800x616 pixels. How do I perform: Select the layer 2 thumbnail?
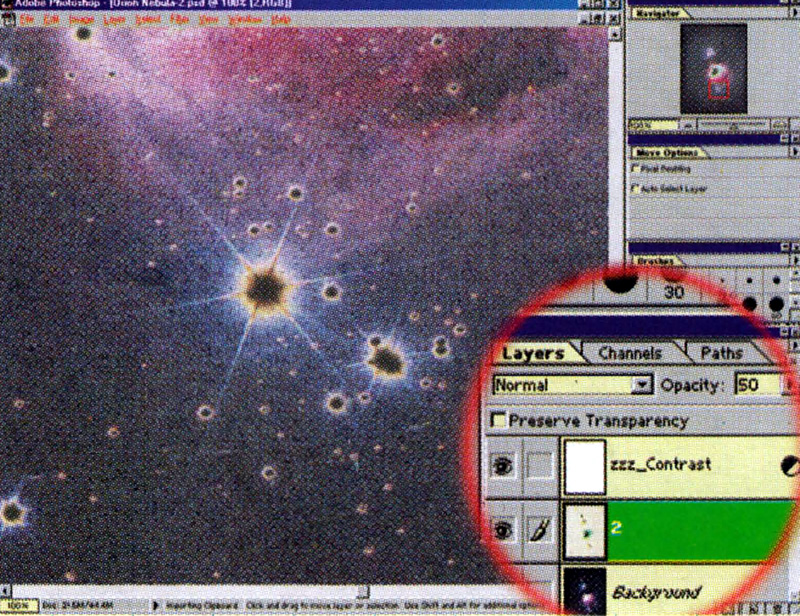point(585,531)
